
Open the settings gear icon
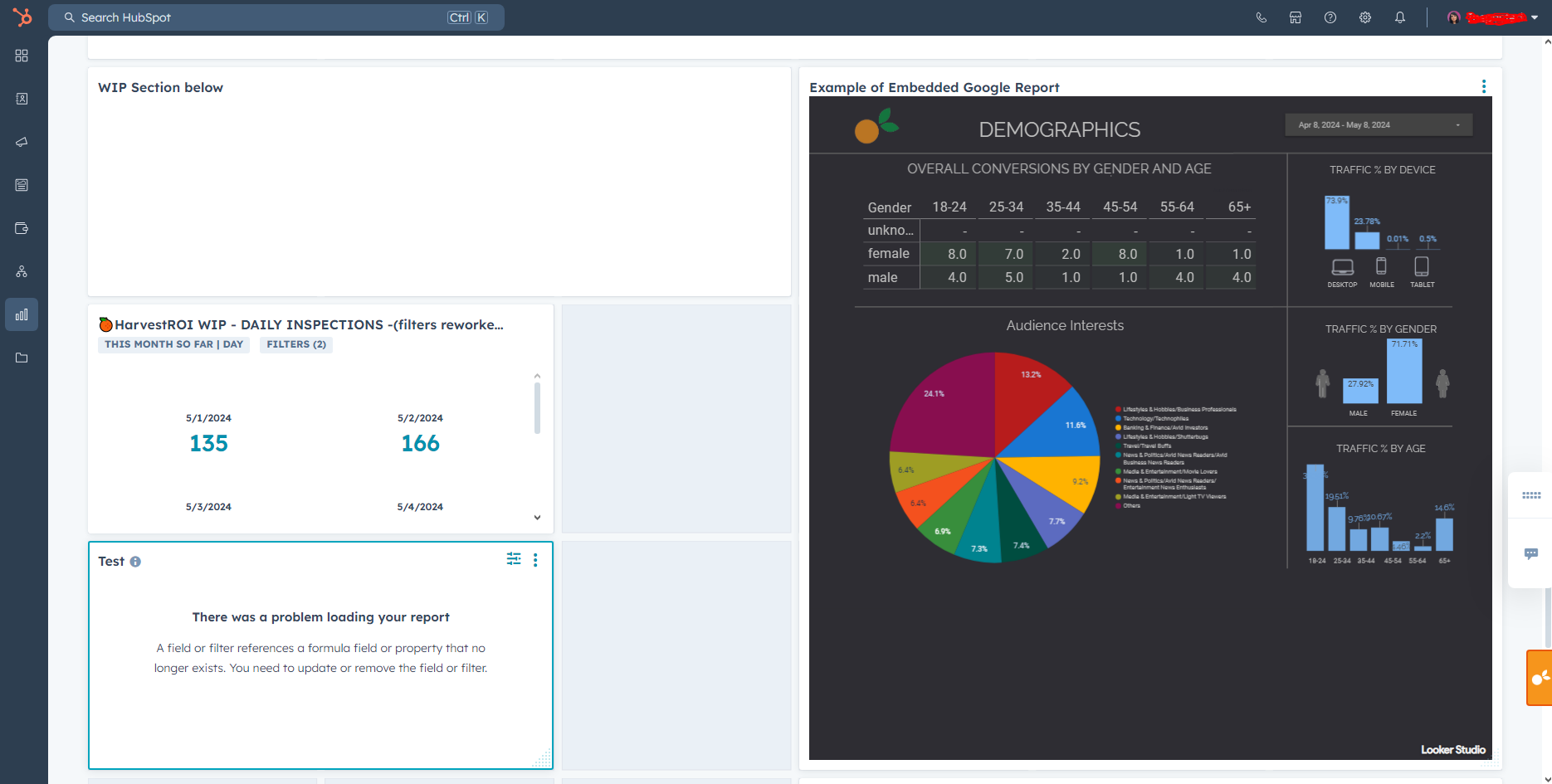(x=1365, y=17)
